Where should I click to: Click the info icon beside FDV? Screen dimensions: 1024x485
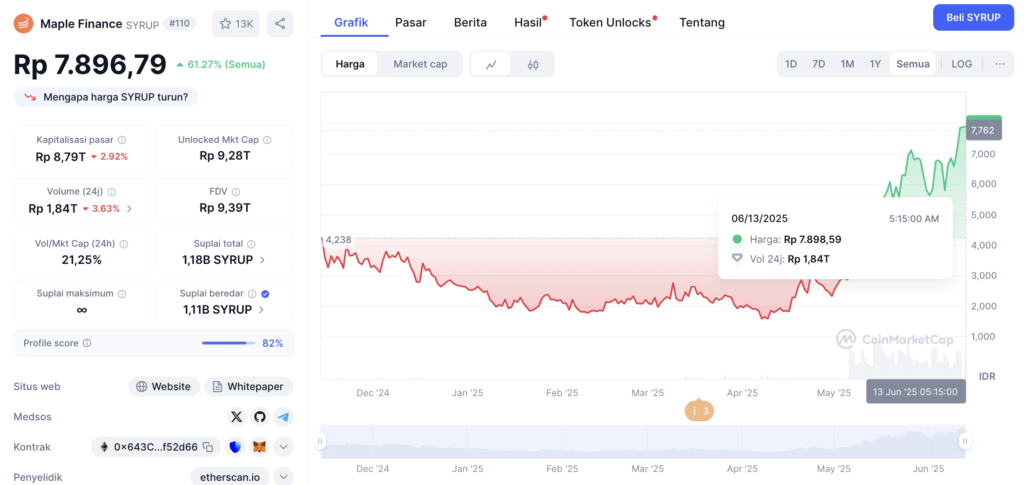236,192
